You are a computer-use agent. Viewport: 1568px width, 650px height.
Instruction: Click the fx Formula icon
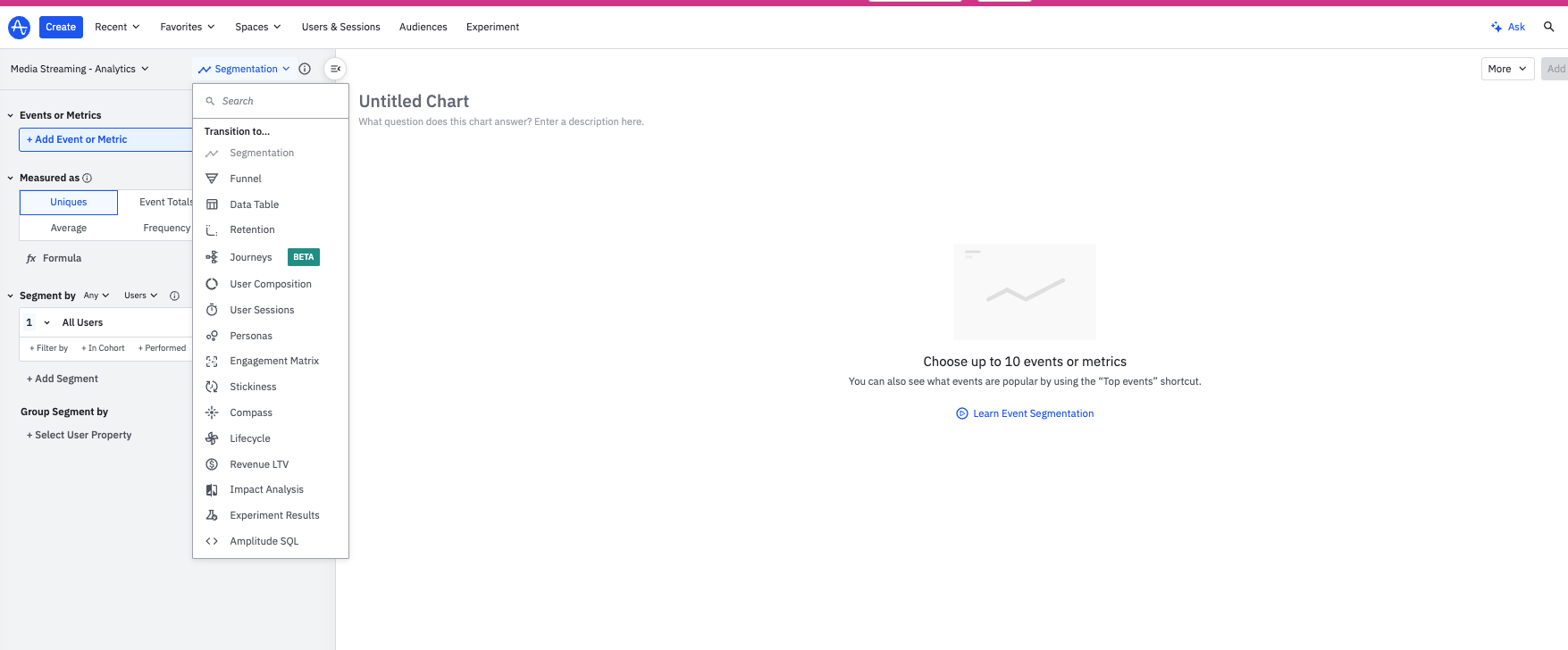[31, 258]
